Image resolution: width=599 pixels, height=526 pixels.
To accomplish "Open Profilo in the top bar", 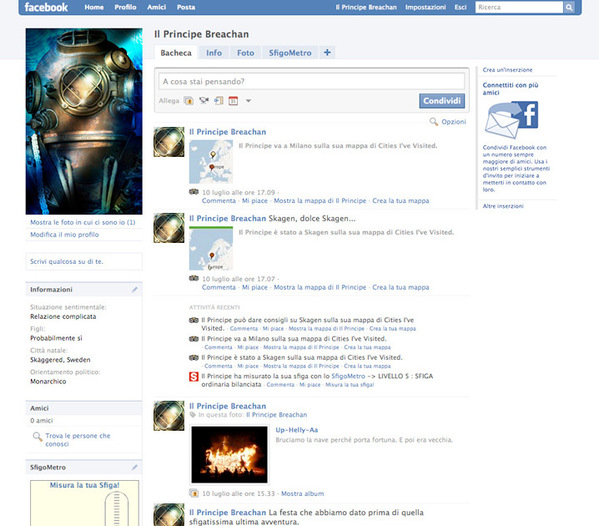I will pyautogui.click(x=125, y=7).
